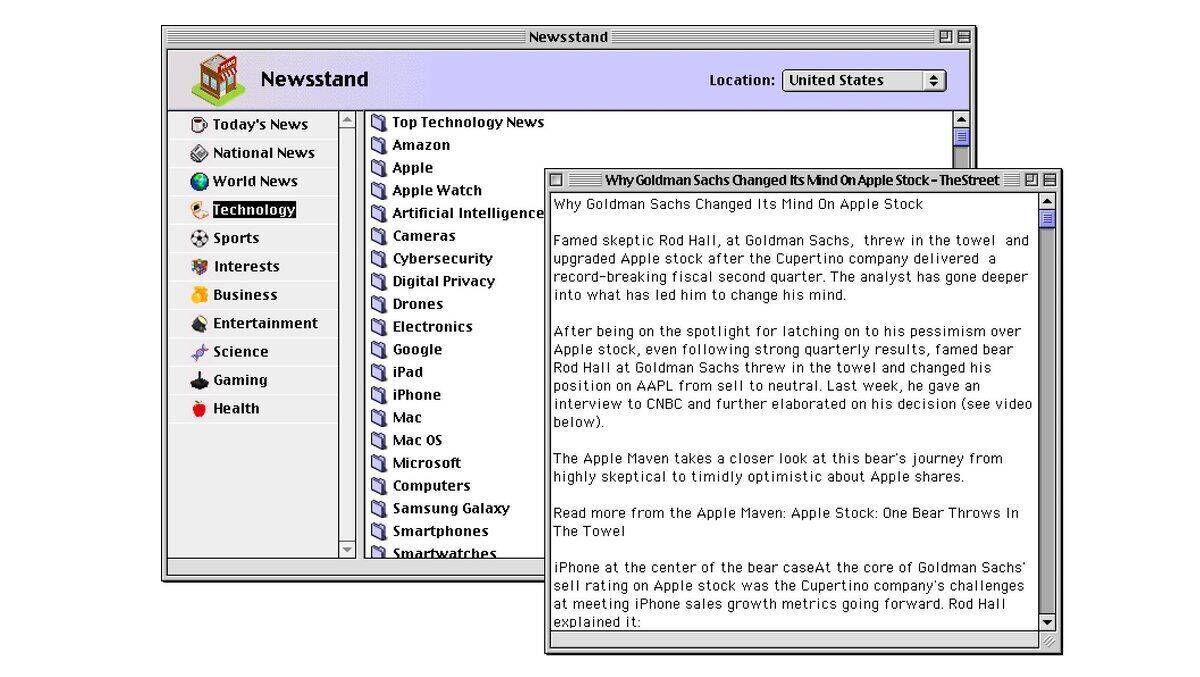
Task: Click the National News newspaper icon
Action: pyautogui.click(x=199, y=153)
